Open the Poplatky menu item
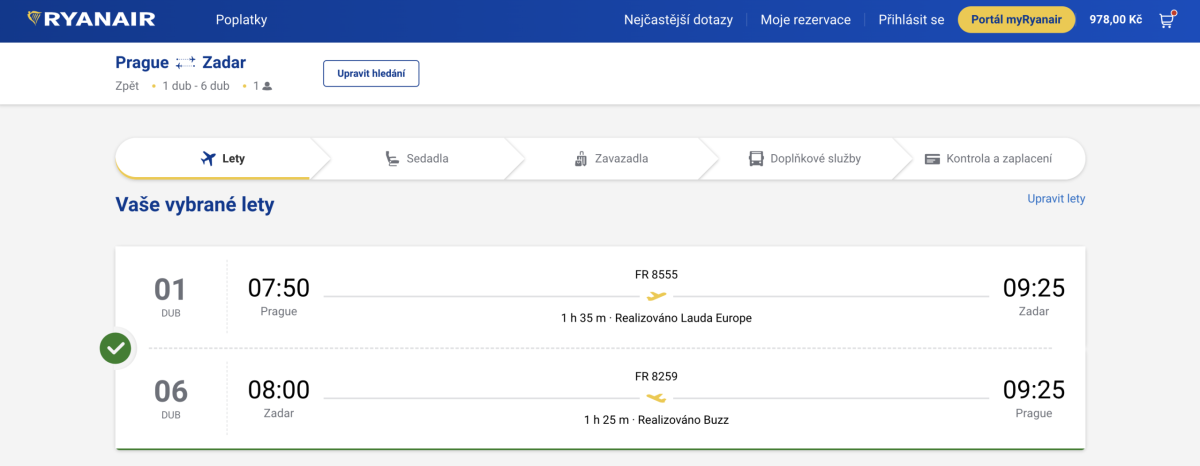 click(241, 20)
